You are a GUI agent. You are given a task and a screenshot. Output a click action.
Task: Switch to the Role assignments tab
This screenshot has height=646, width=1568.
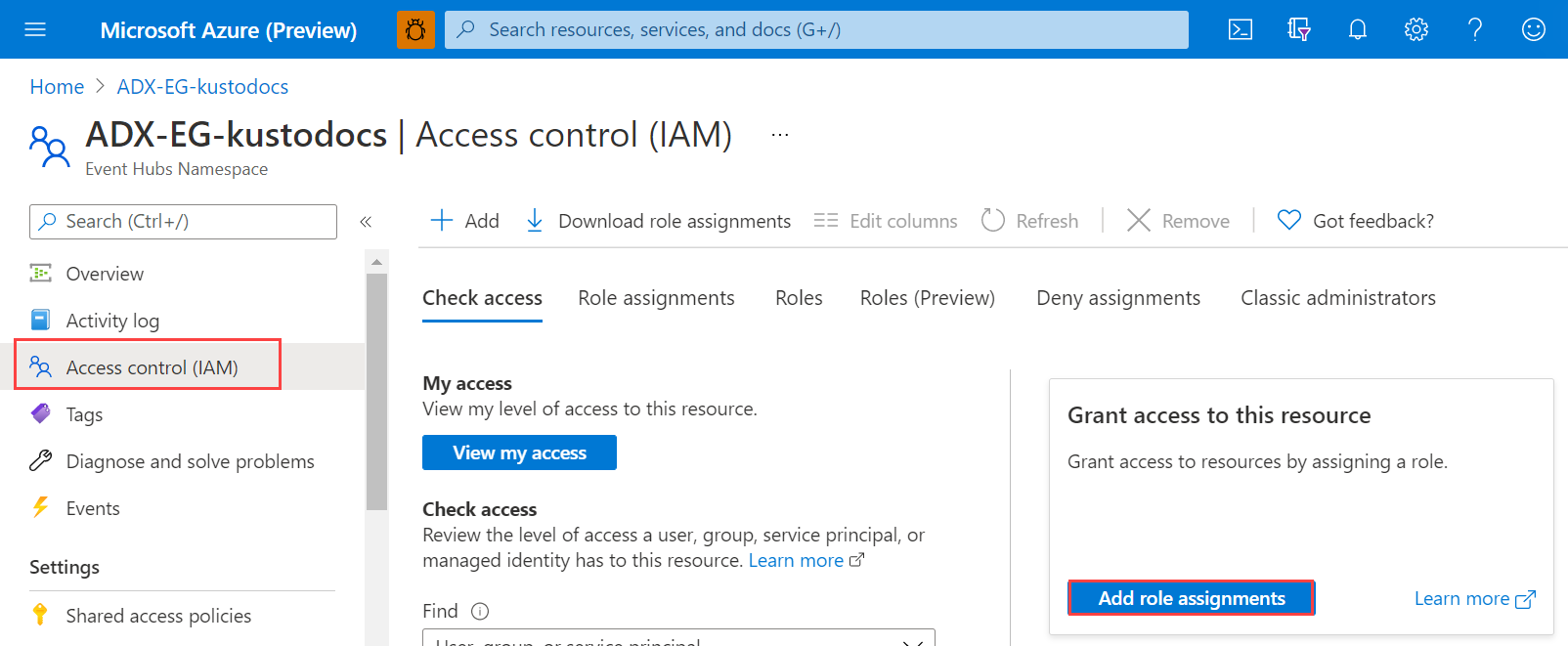[x=656, y=298]
